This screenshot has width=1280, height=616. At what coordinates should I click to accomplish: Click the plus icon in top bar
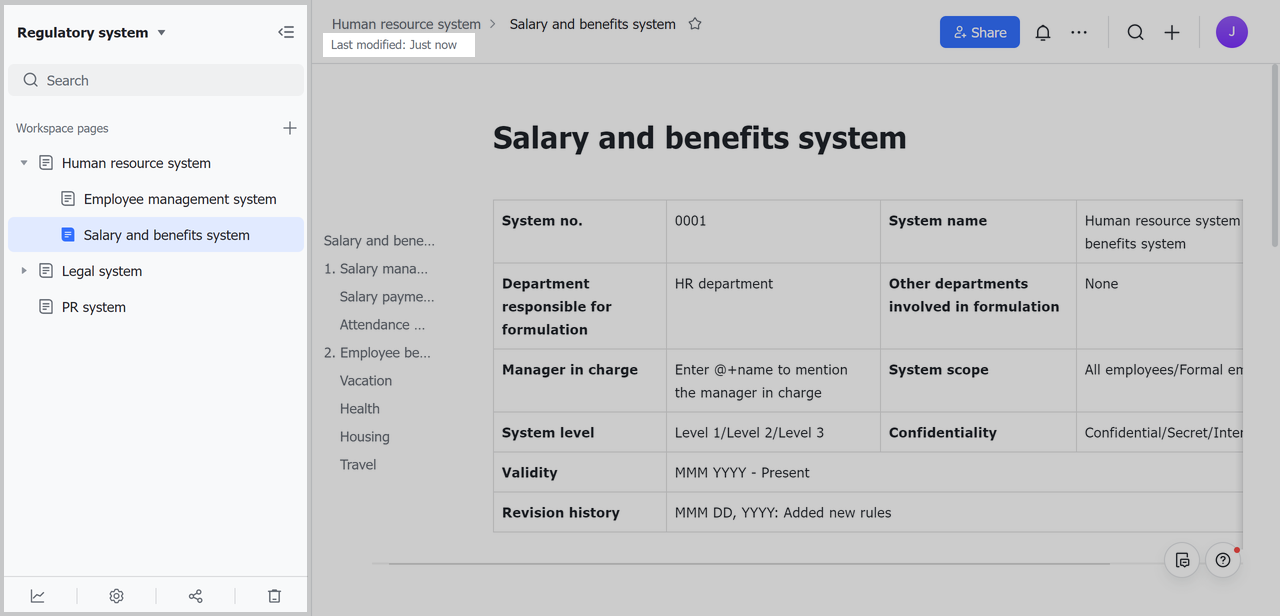pyautogui.click(x=1172, y=32)
